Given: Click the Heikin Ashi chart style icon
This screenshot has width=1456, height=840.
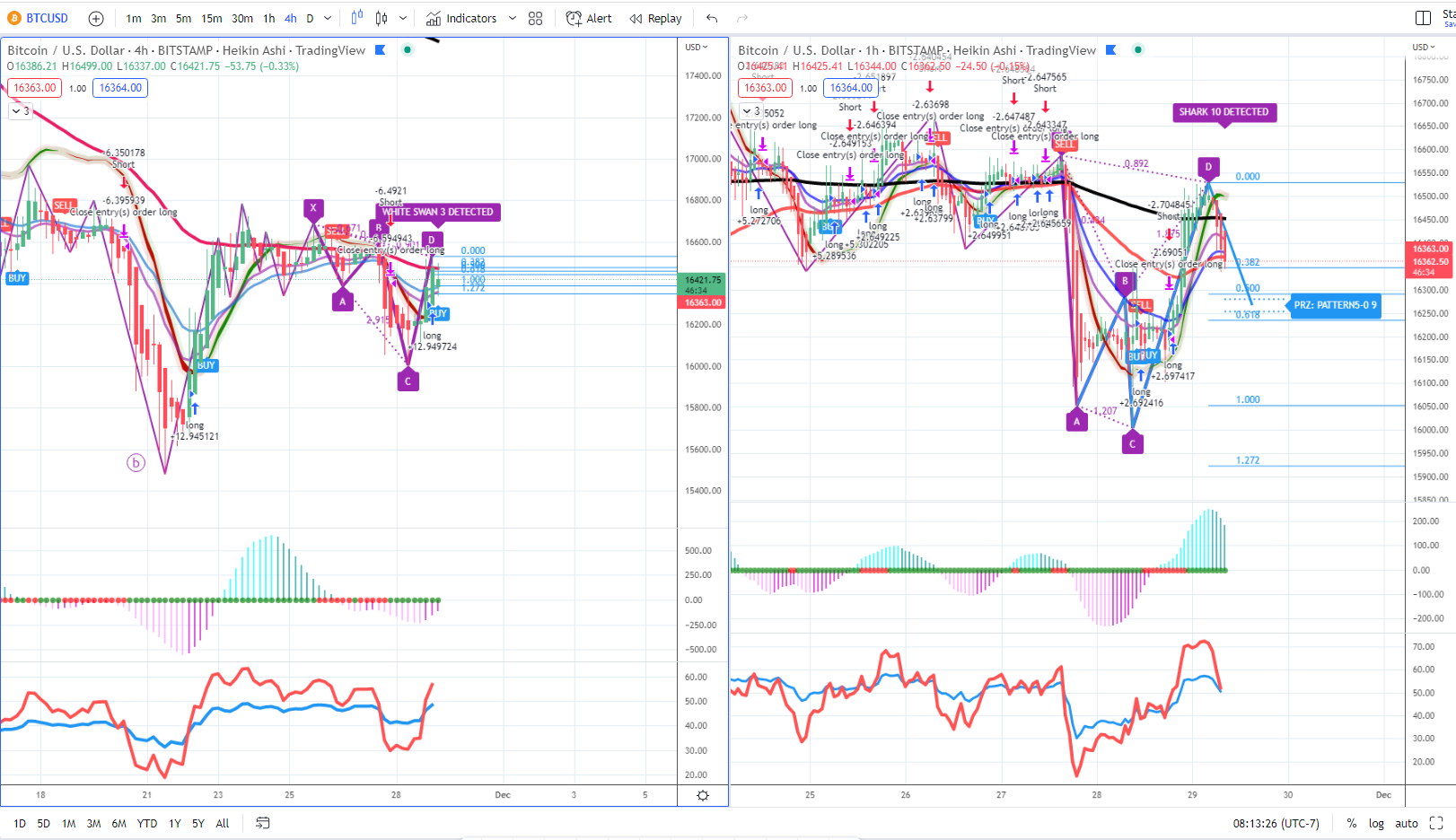Looking at the screenshot, I should [357, 18].
